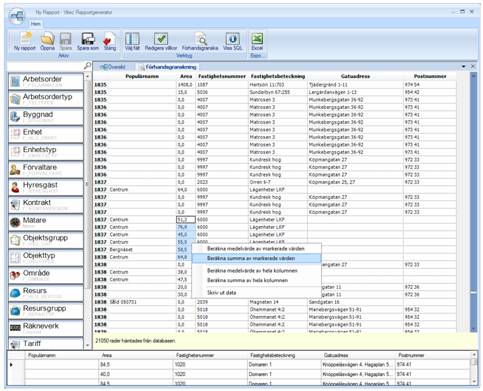The image size is (483, 391).
Task: Click the search magnifier icon above the sidebar
Action: pos(87,66)
